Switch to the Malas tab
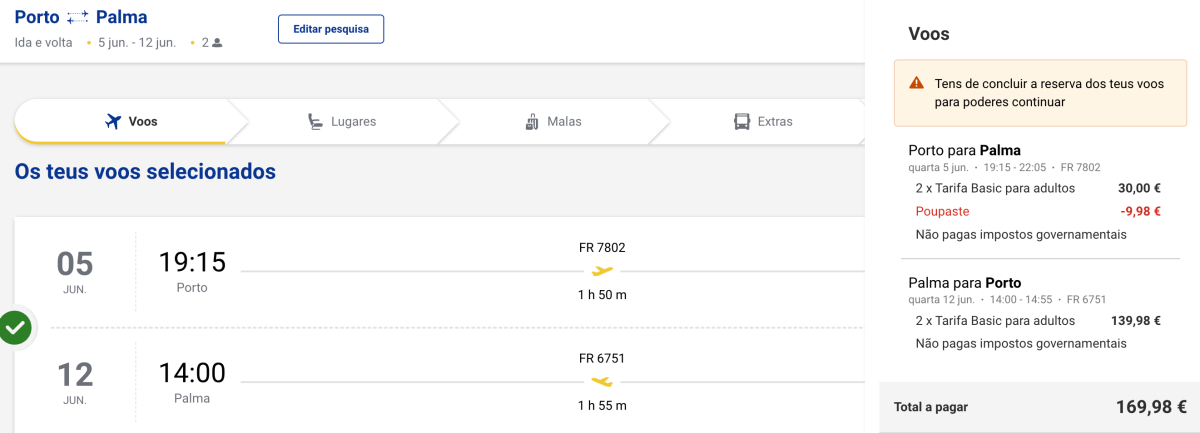 [x=553, y=122]
